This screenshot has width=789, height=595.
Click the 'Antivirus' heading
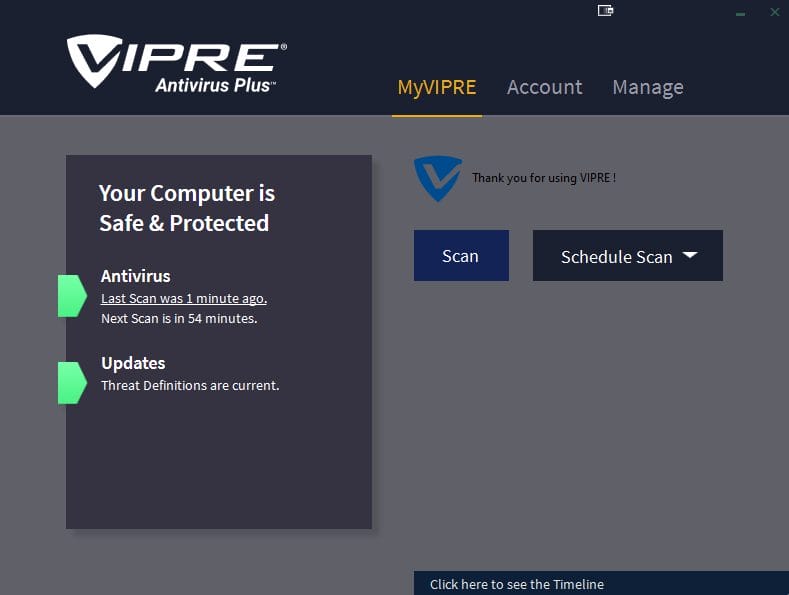pos(135,276)
